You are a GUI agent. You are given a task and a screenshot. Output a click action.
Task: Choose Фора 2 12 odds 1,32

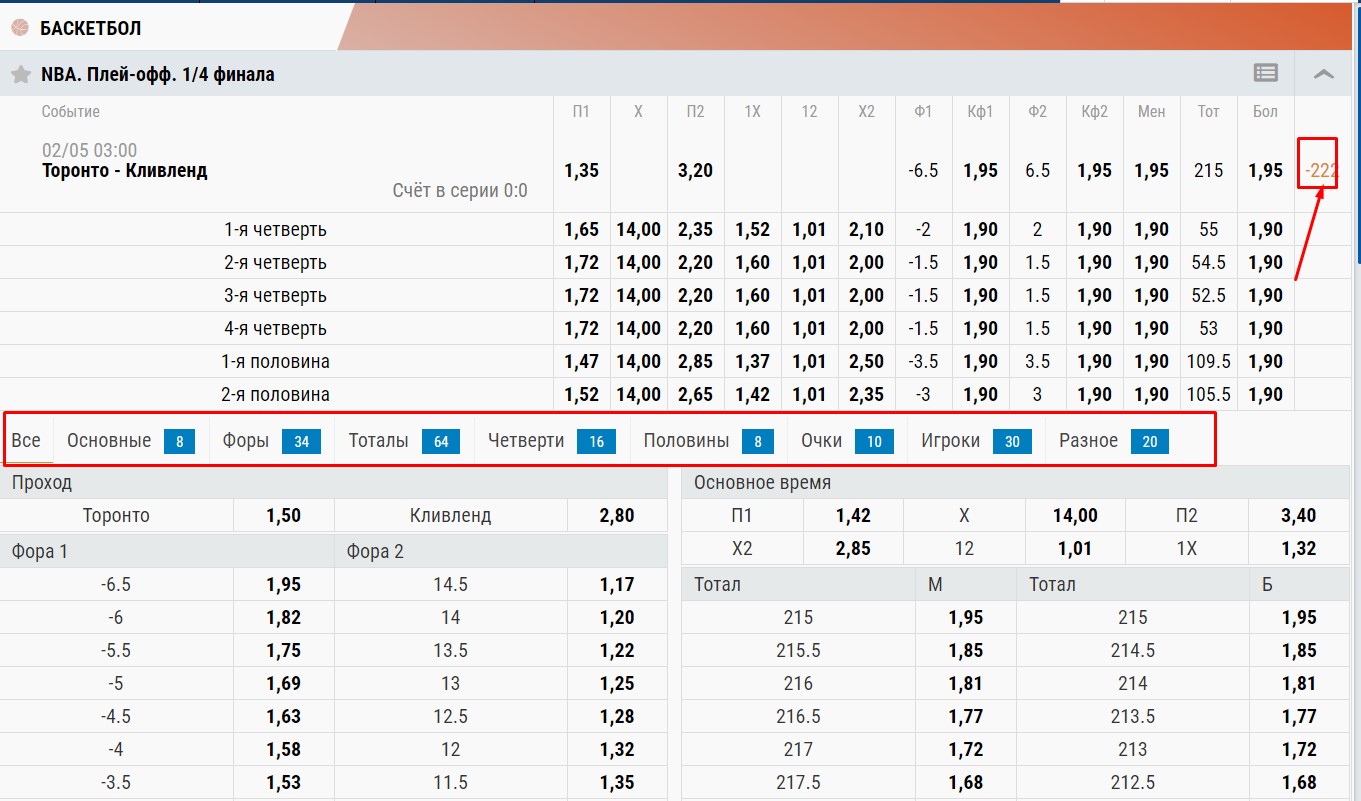coord(617,749)
